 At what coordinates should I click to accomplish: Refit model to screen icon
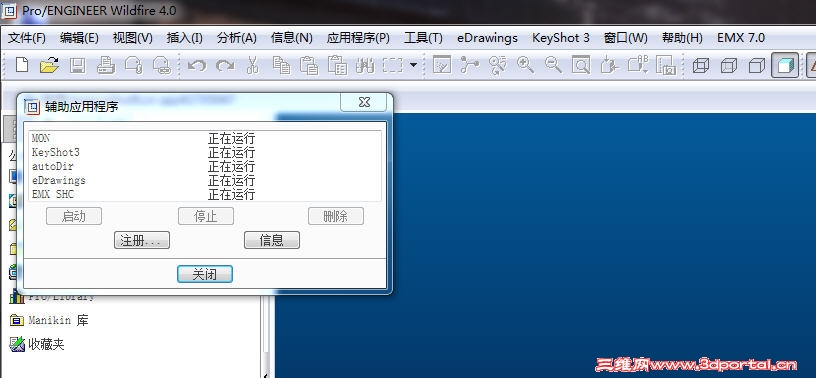tap(581, 65)
